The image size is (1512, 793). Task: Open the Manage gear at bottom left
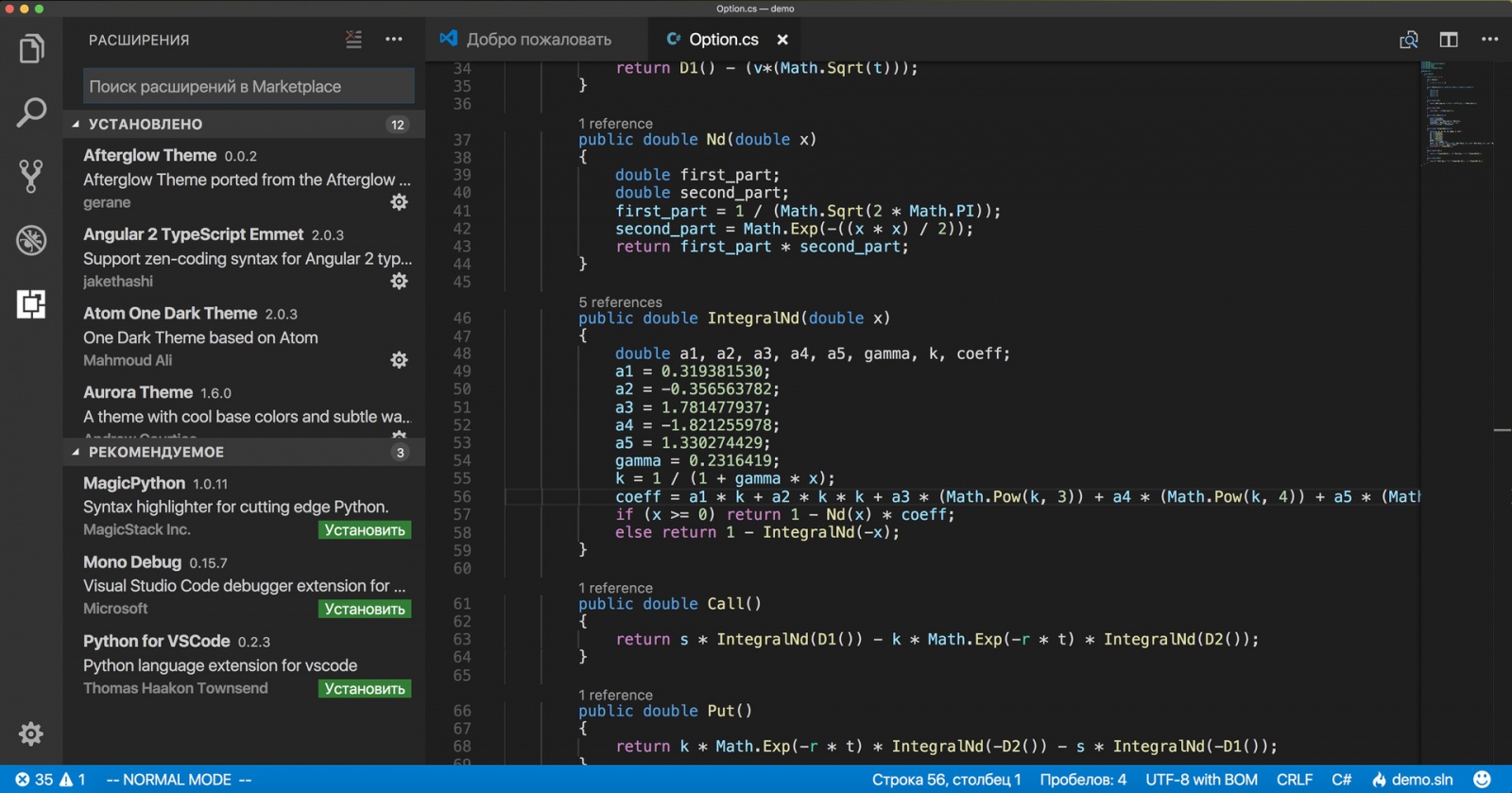click(x=31, y=733)
